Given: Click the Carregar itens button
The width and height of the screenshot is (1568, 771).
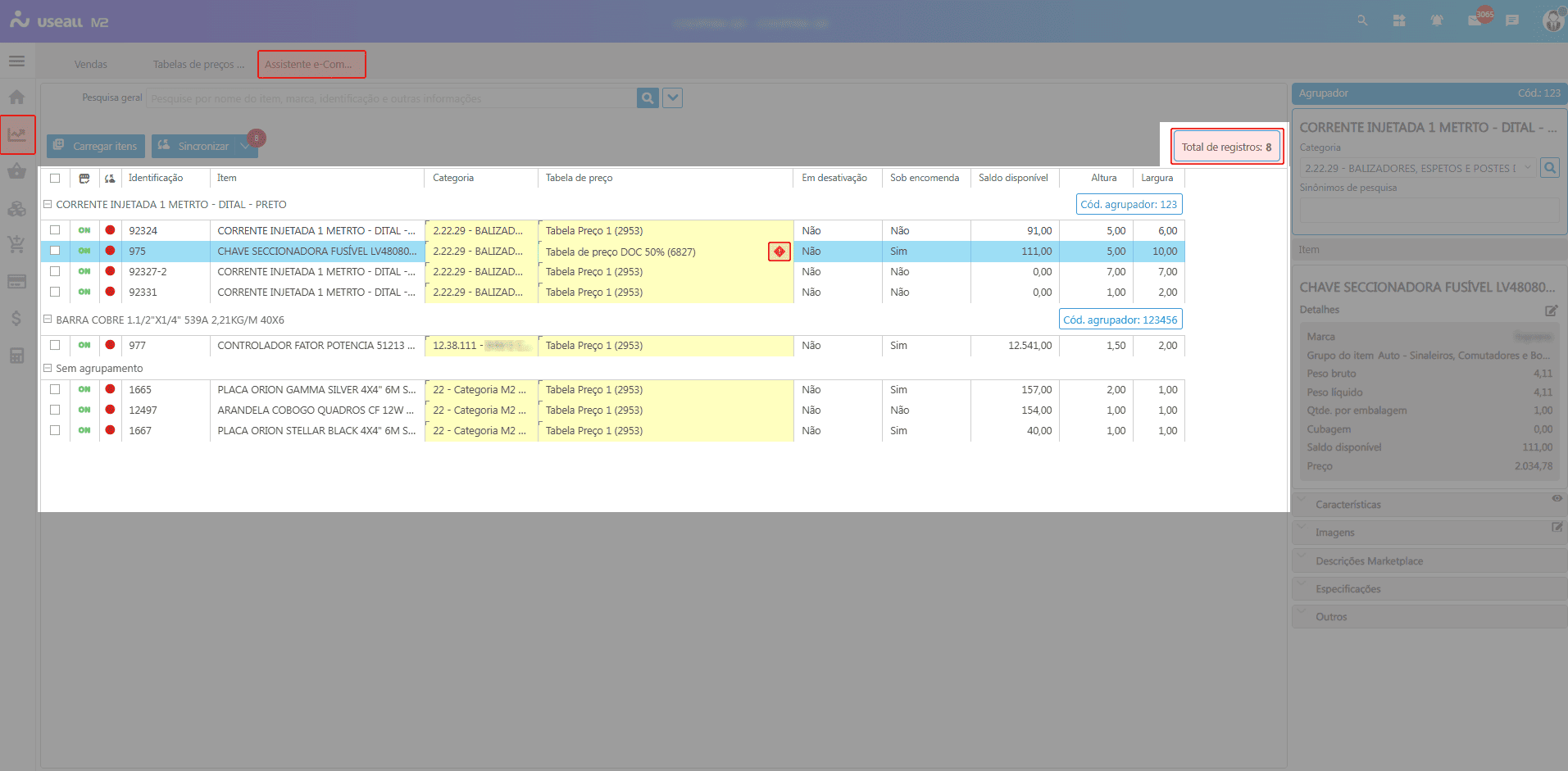Looking at the screenshot, I should point(96,146).
